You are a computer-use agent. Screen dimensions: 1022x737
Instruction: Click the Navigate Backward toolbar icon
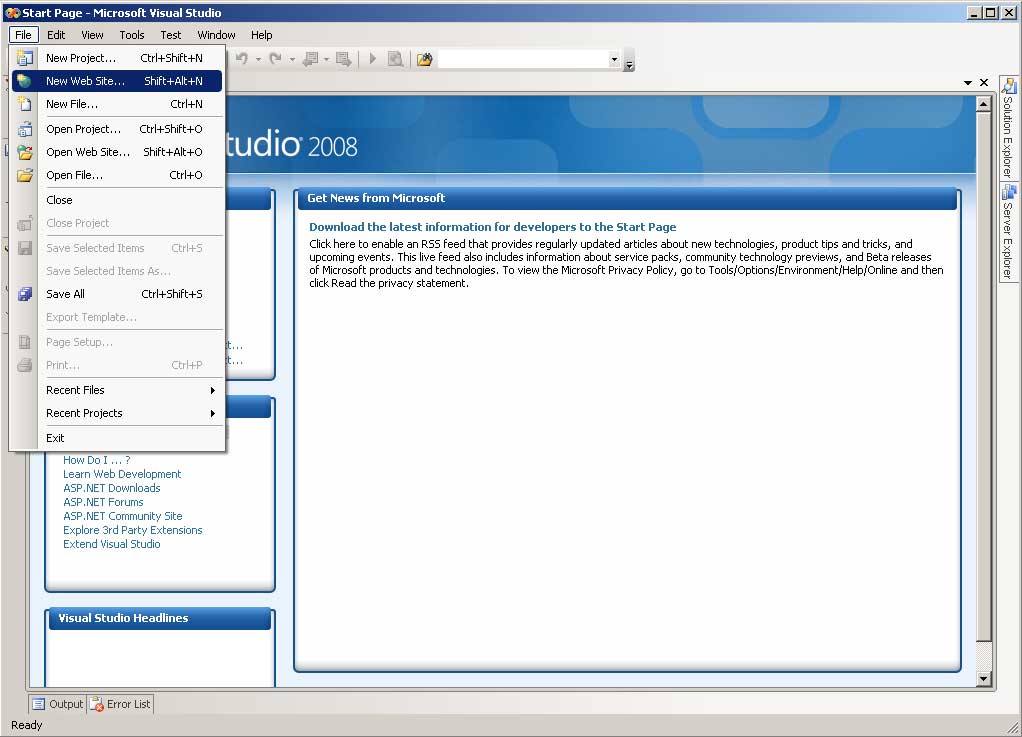tap(310, 59)
